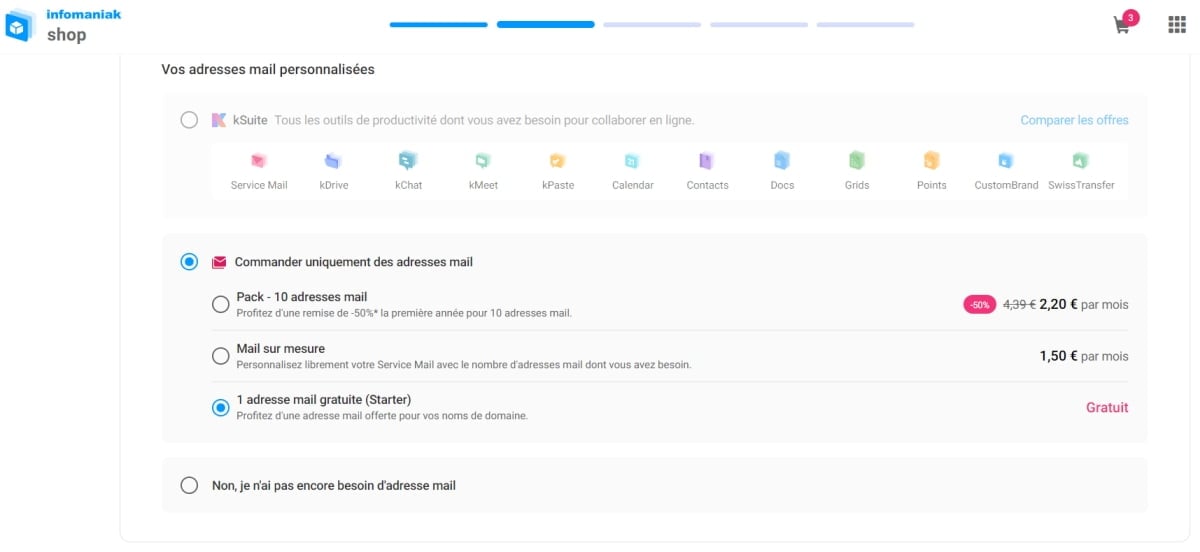Click the 'Vos adresses mail personnalisées' heading

click(x=268, y=70)
